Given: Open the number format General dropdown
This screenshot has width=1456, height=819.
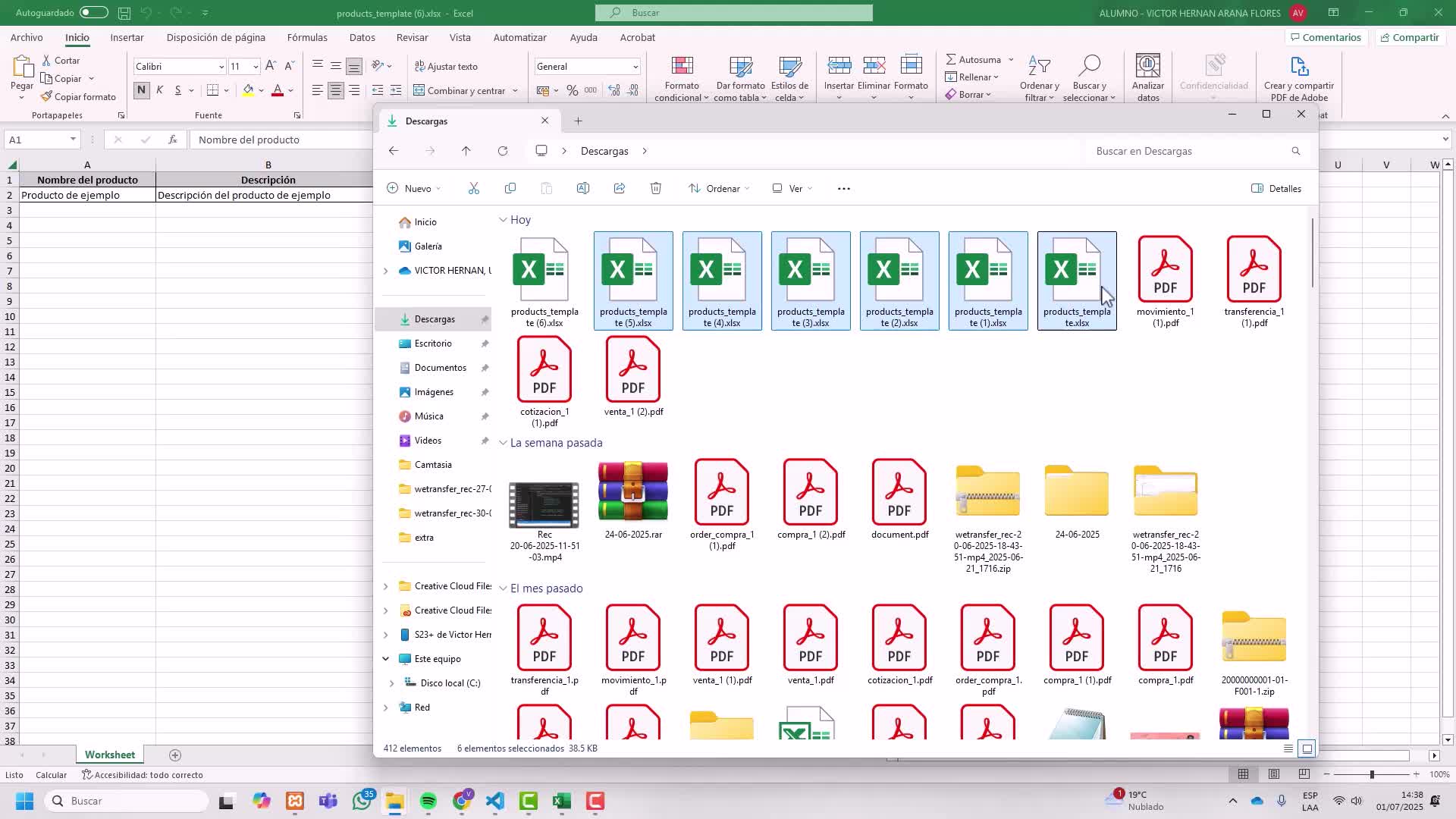Looking at the screenshot, I should click(x=635, y=67).
